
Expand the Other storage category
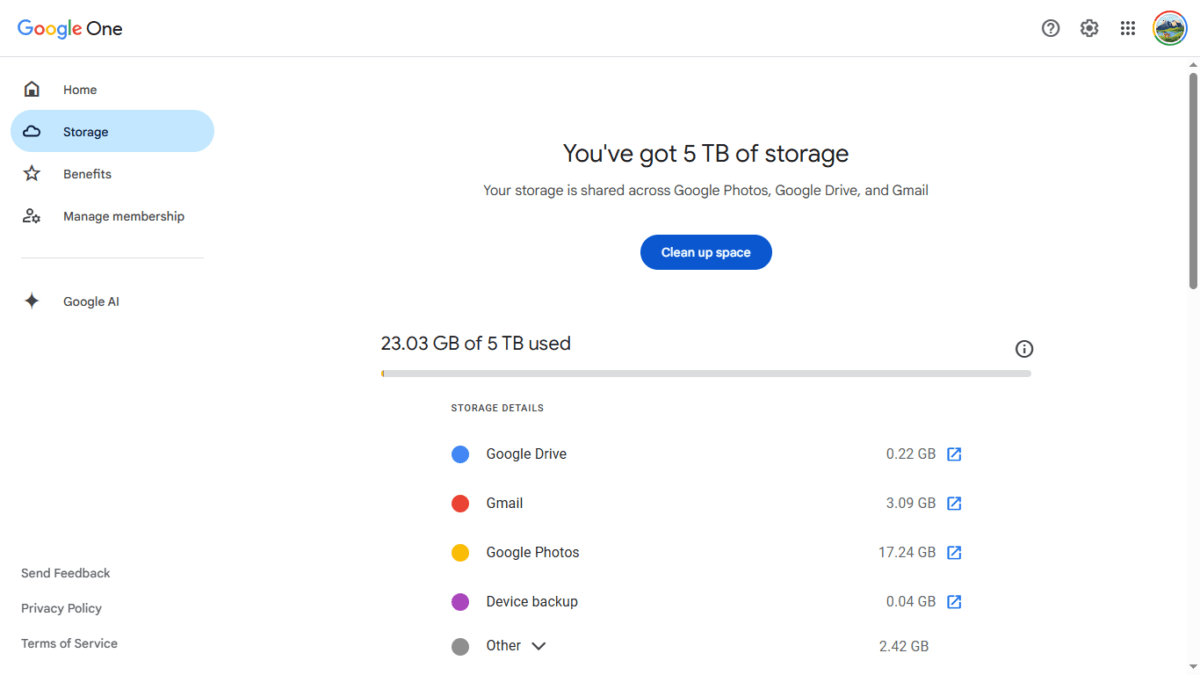(539, 645)
